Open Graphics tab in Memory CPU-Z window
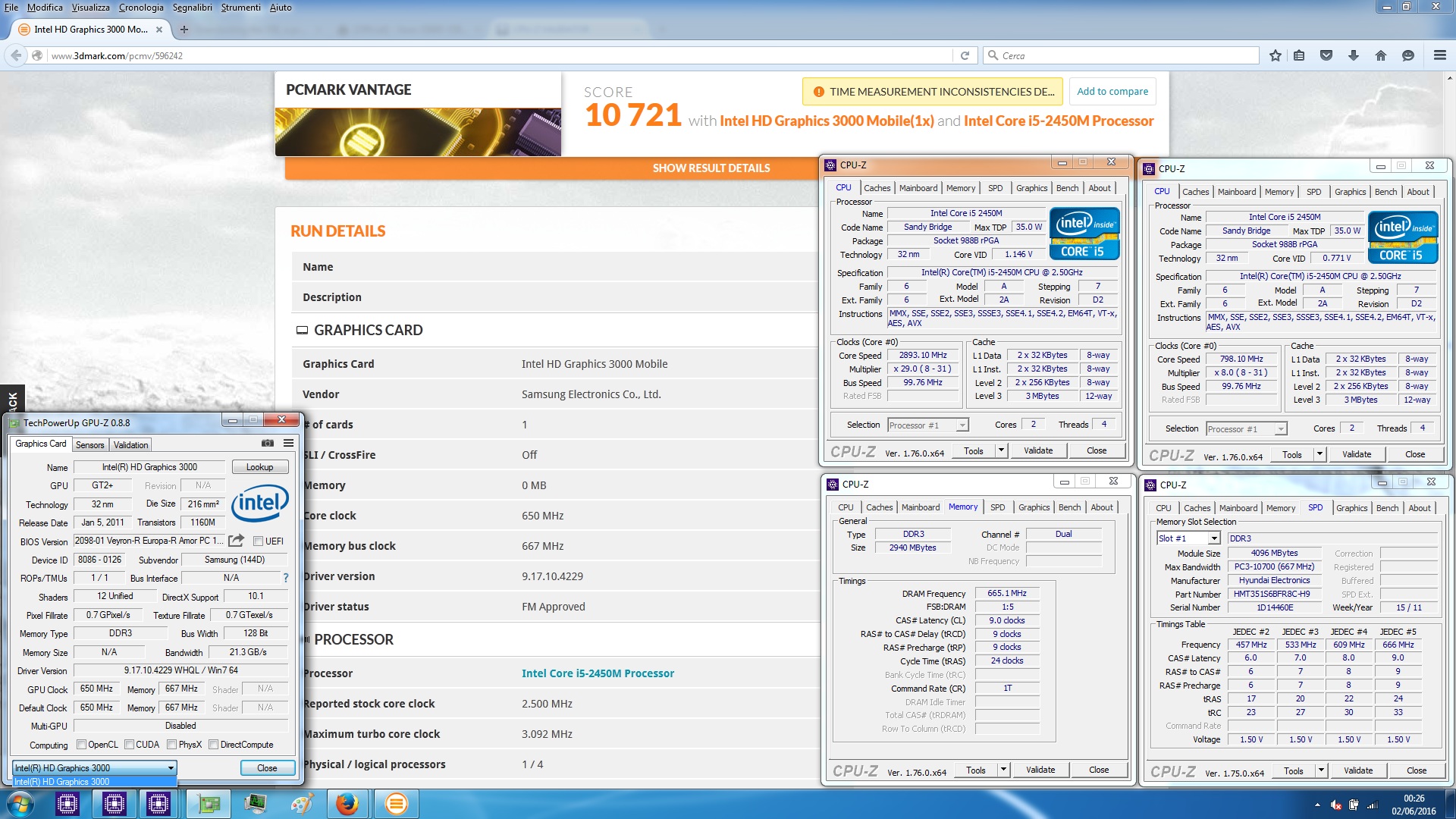This screenshot has height=819, width=1456. (x=1034, y=507)
